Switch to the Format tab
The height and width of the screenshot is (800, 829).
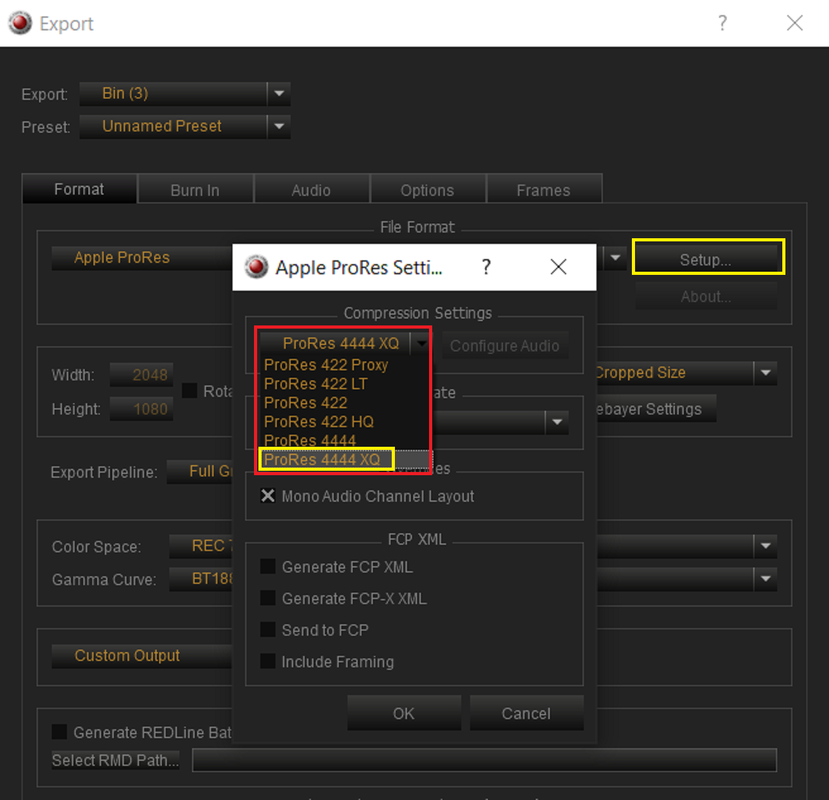click(79, 189)
